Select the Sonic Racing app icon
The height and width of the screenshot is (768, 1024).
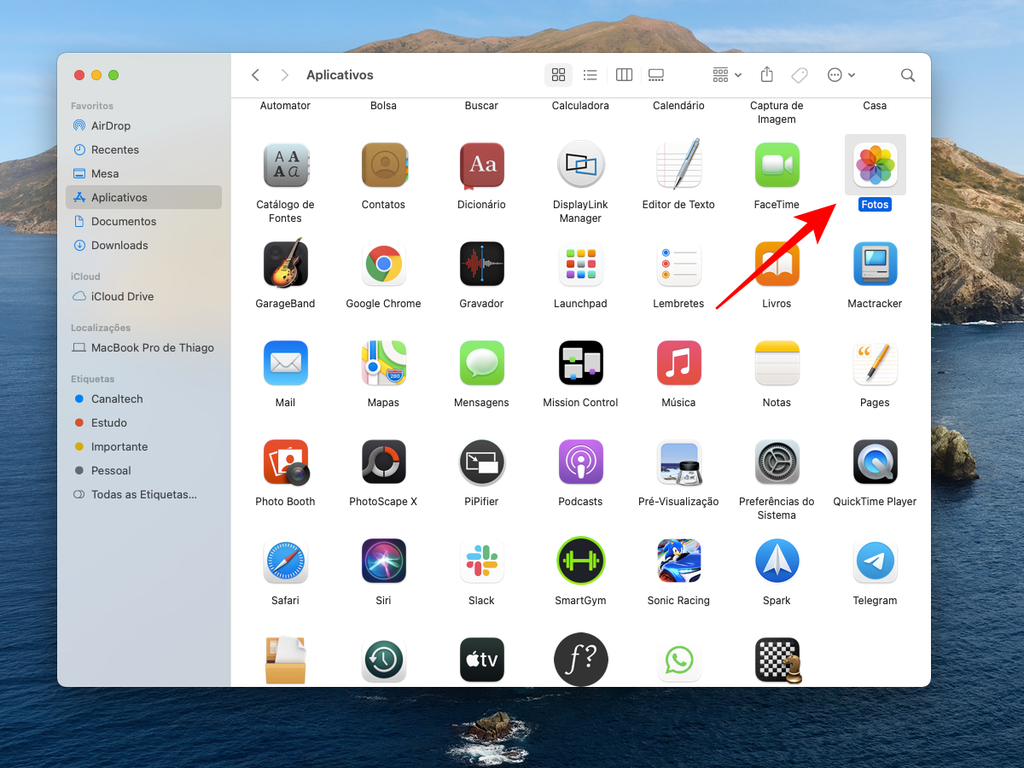[x=679, y=561]
